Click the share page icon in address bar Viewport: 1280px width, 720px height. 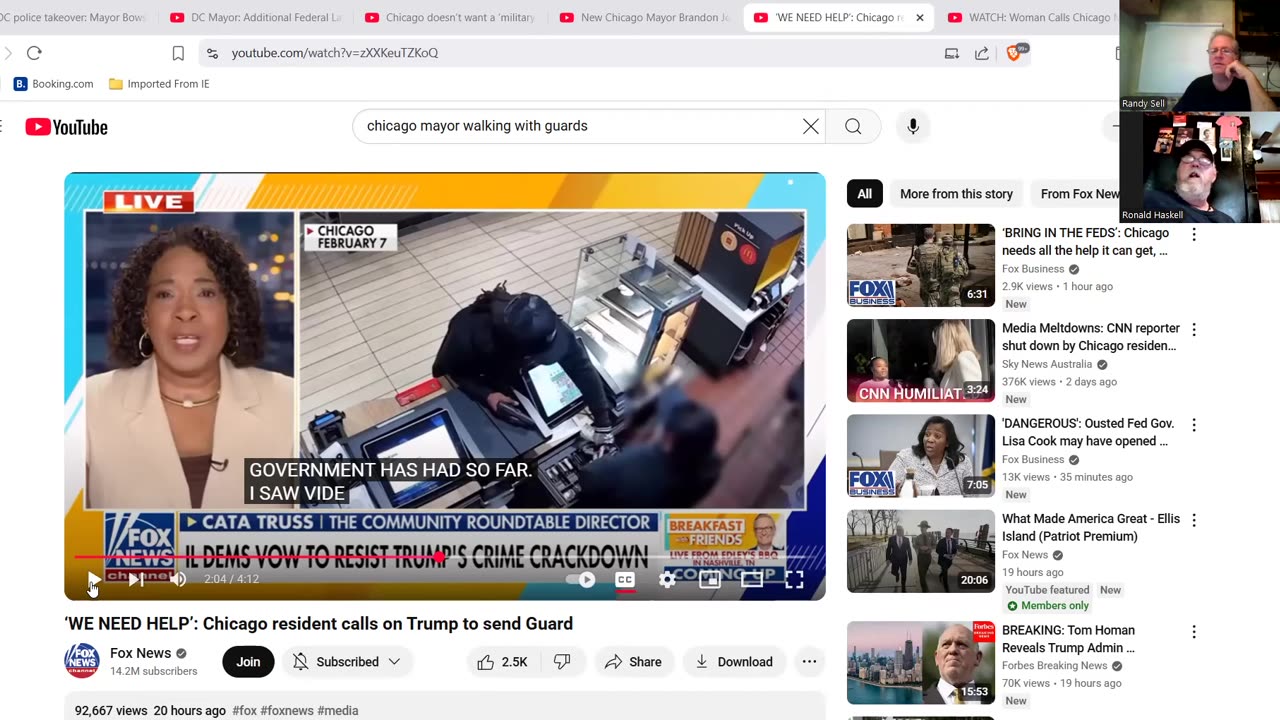(x=982, y=53)
